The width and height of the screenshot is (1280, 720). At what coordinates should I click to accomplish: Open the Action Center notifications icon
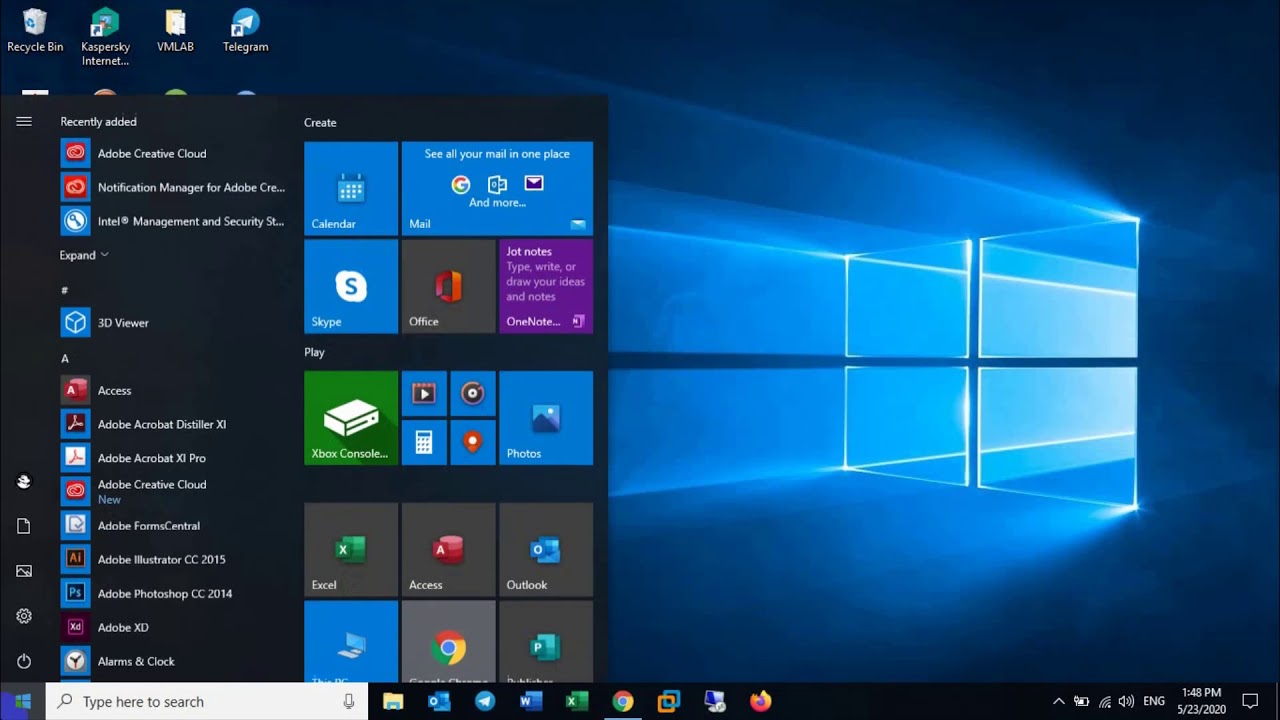point(1250,701)
